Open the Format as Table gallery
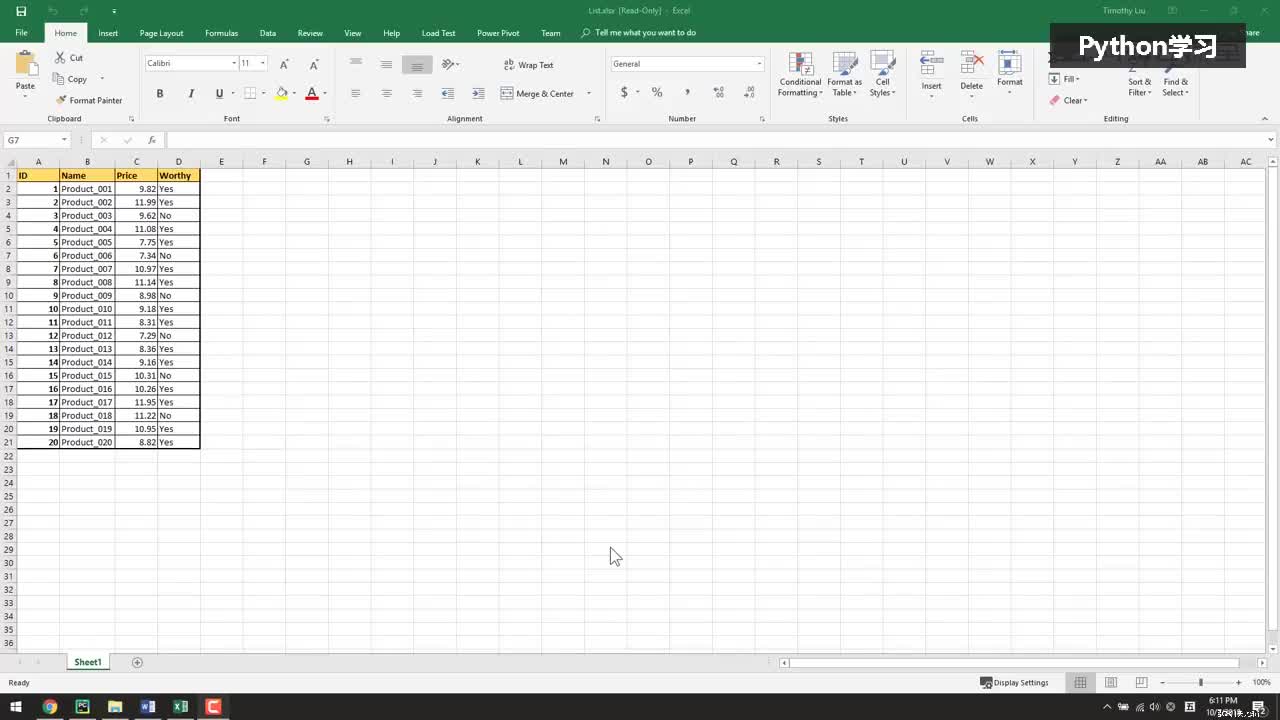The width and height of the screenshot is (1280, 720). (x=845, y=74)
